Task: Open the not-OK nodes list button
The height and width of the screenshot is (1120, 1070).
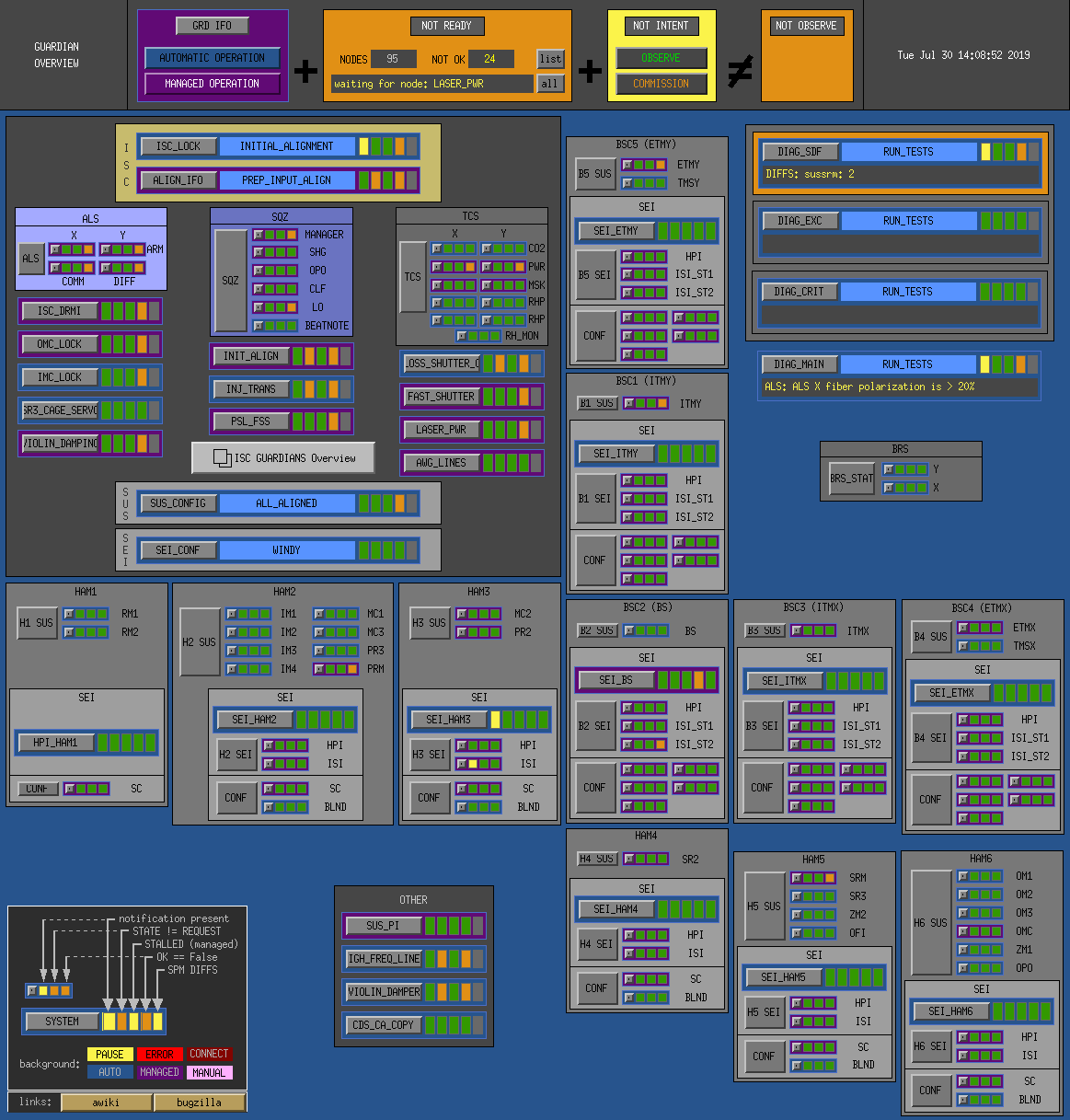Action: (x=550, y=59)
